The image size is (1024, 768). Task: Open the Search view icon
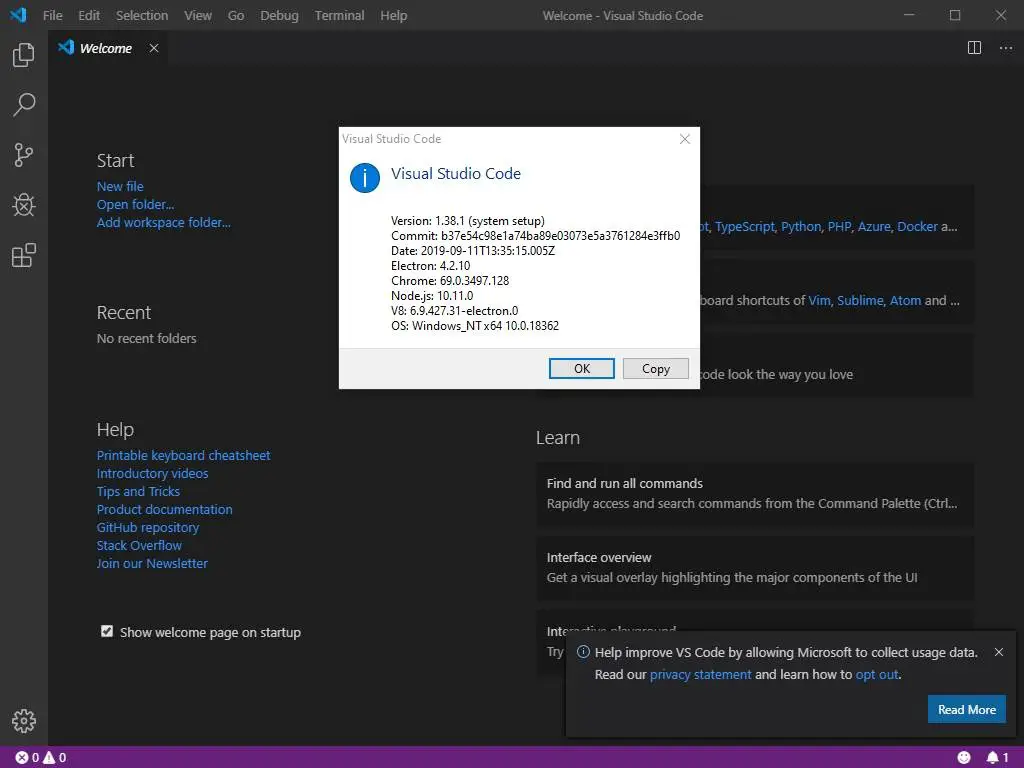click(24, 104)
